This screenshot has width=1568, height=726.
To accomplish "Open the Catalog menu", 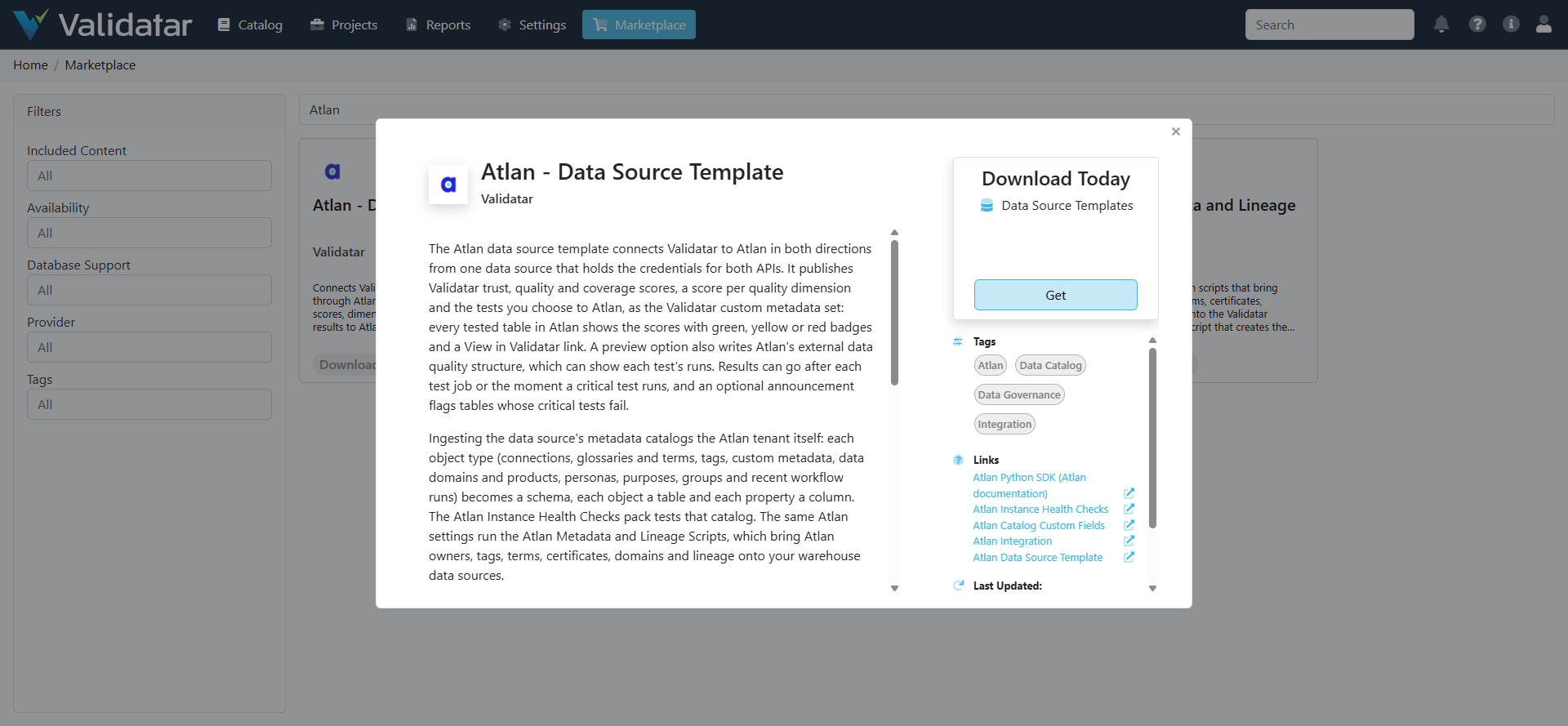I will pyautogui.click(x=250, y=24).
